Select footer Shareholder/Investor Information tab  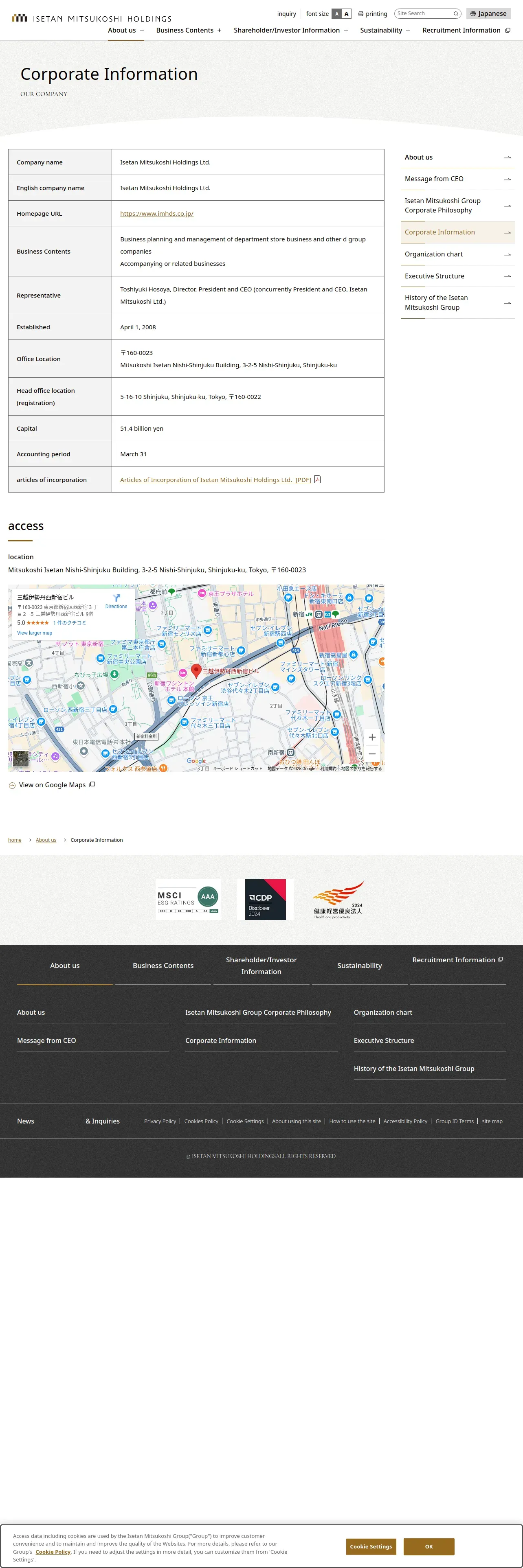click(261, 966)
